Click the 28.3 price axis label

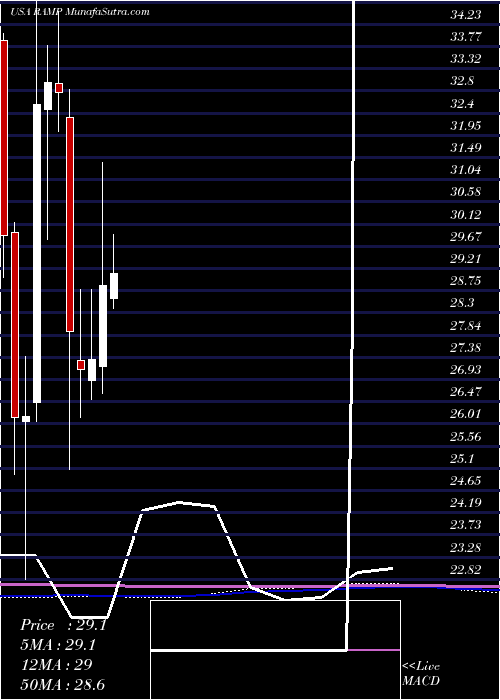coord(462,304)
